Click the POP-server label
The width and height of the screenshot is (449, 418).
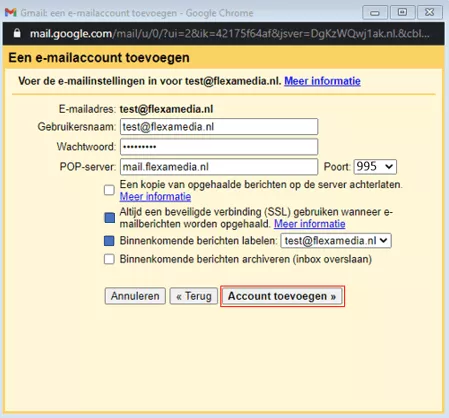tap(88, 167)
